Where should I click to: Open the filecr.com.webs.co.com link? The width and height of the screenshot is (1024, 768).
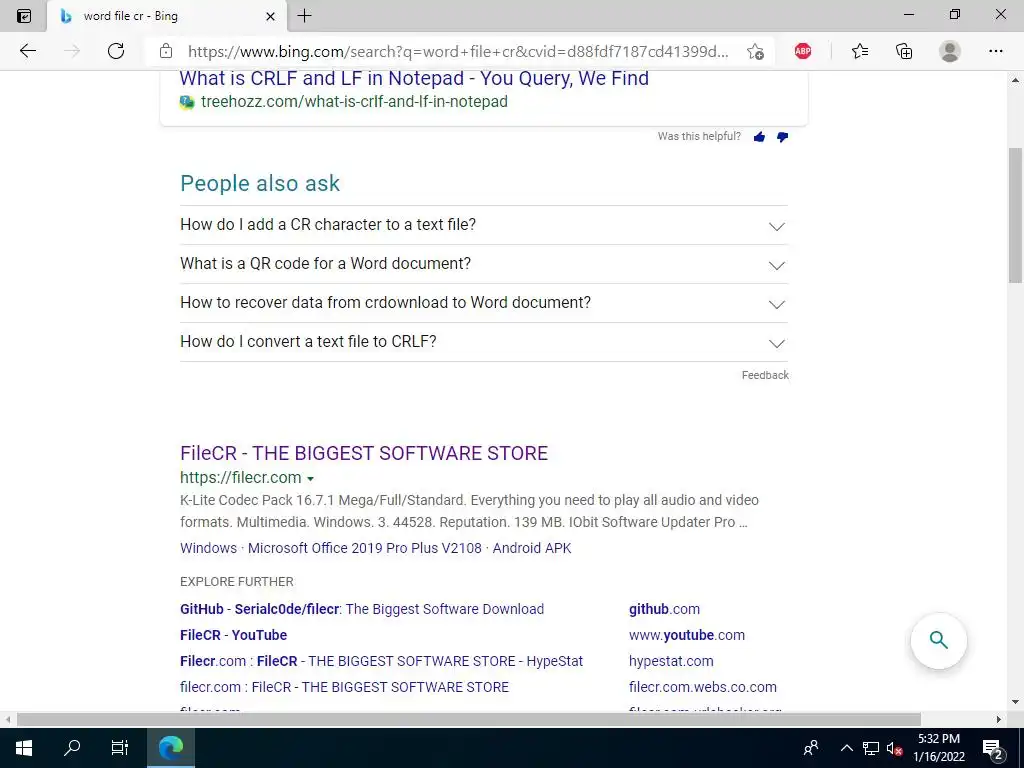703,688
